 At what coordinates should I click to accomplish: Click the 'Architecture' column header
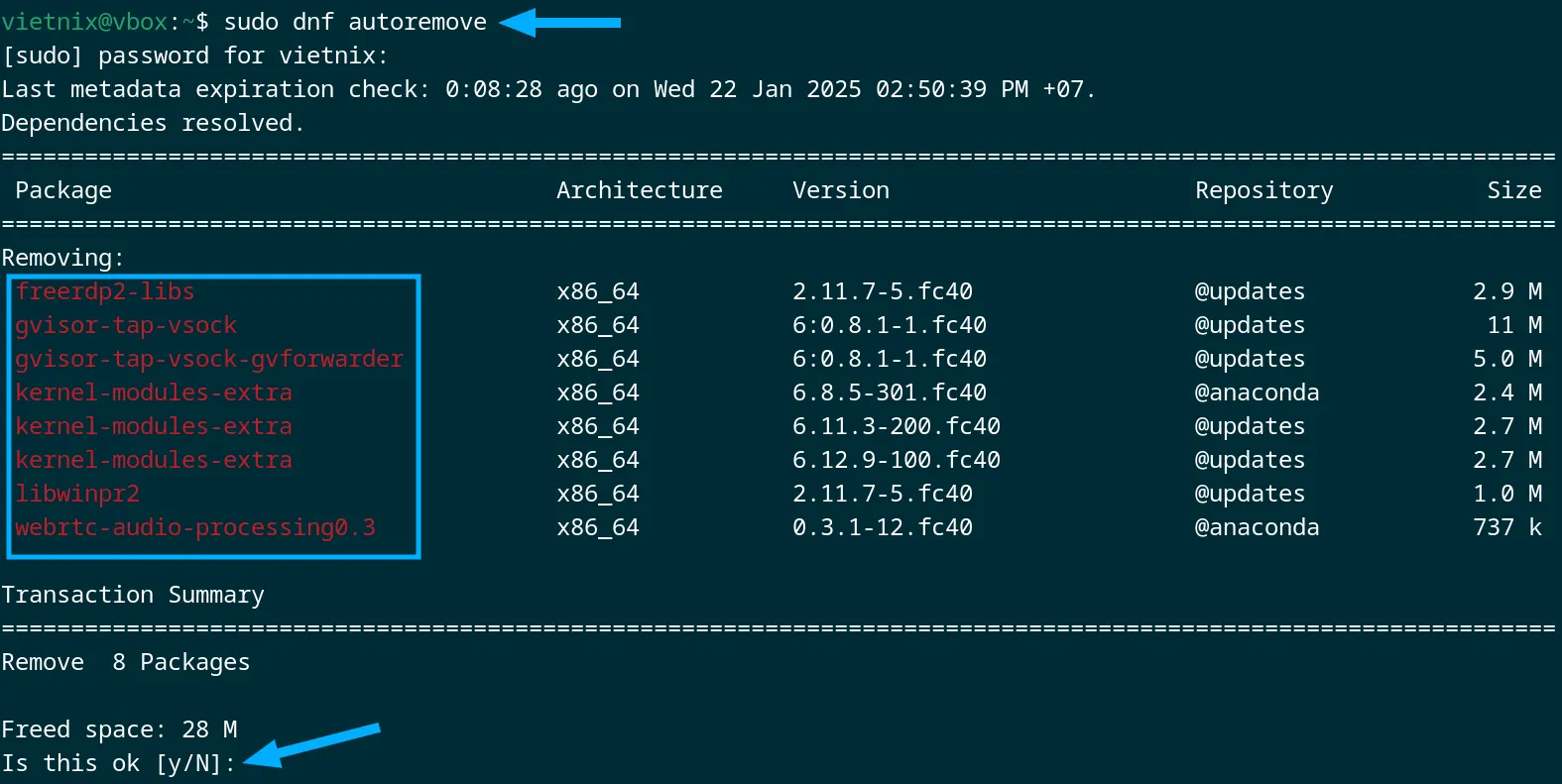point(640,190)
